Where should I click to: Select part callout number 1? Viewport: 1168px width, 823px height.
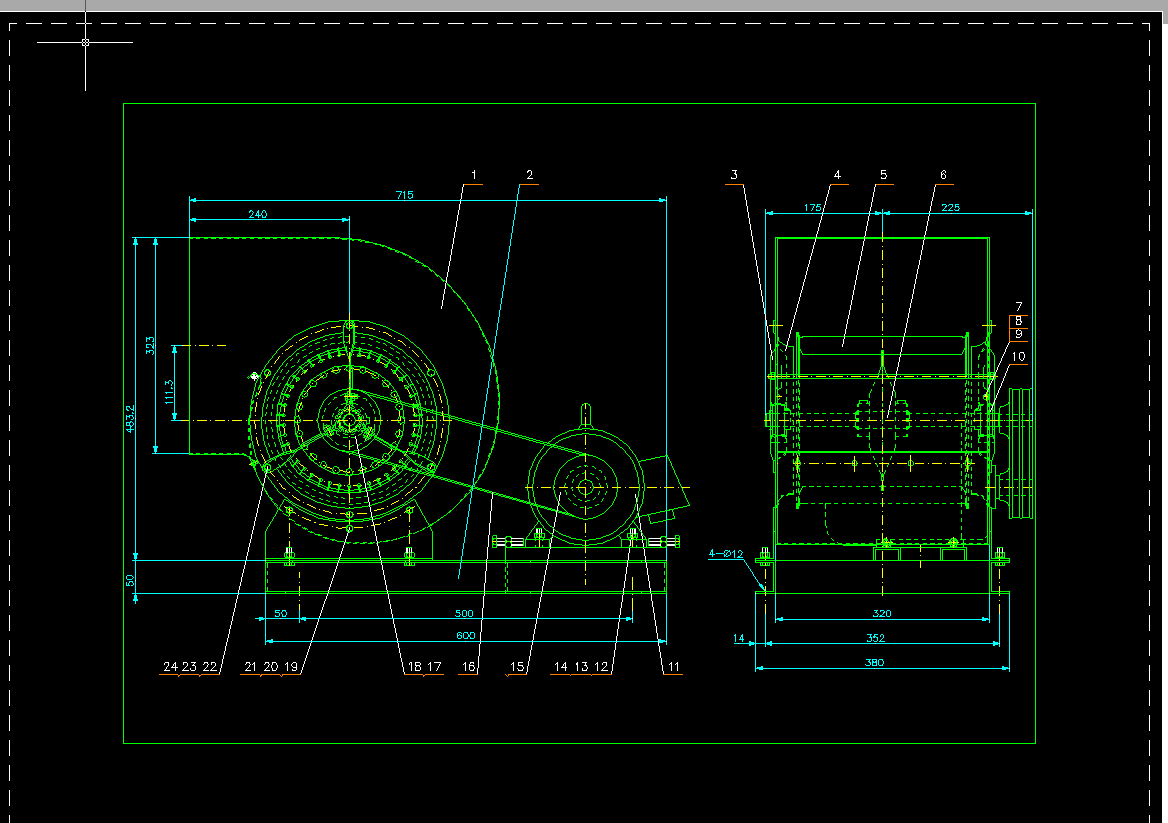pyautogui.click(x=474, y=175)
